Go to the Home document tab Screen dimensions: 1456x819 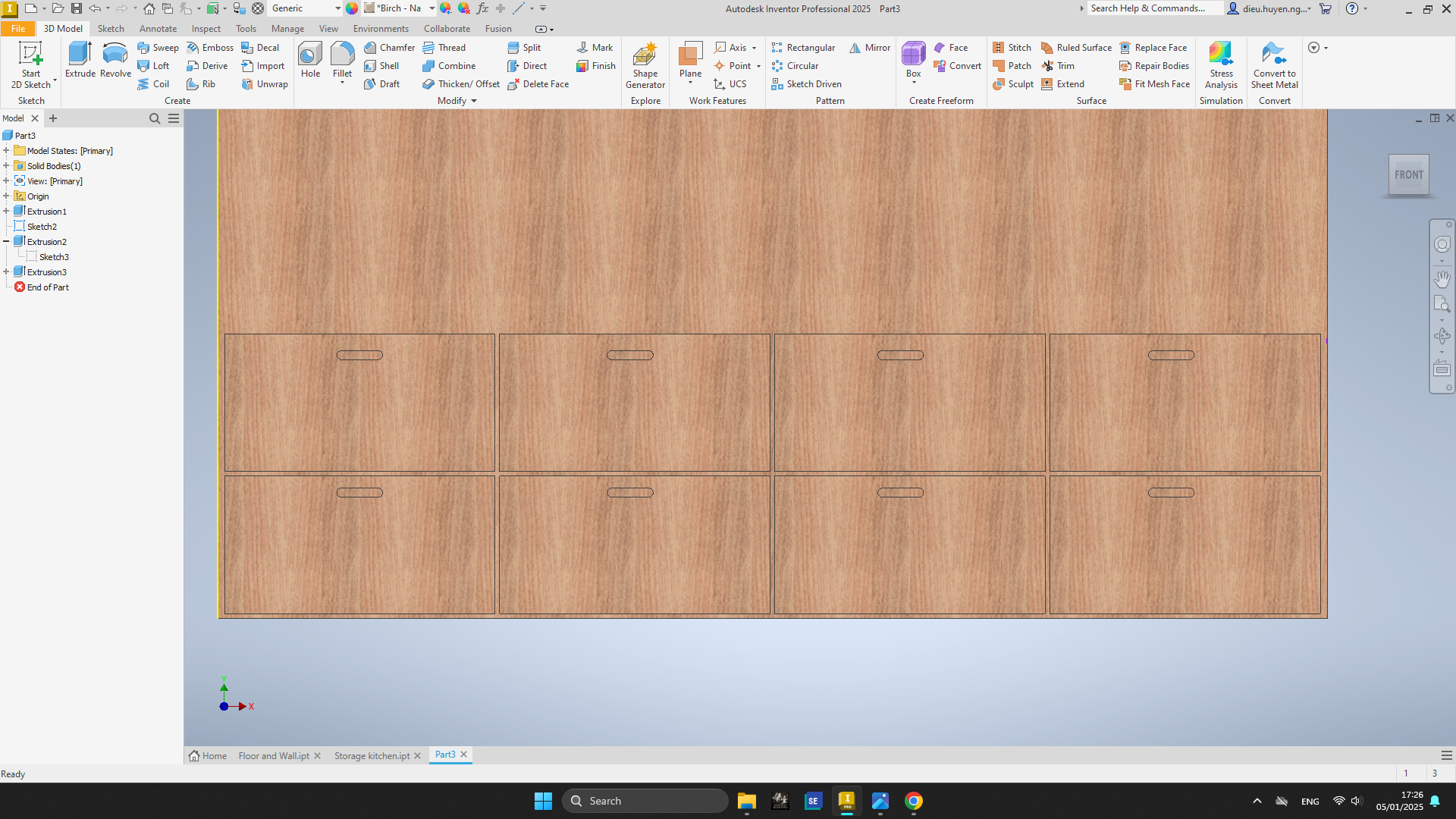[x=208, y=756]
